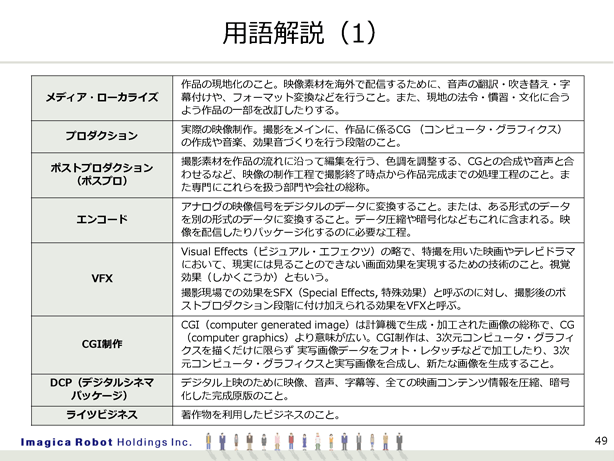Select the term CGI制作
Viewport: 614px width, 461px height.
pyautogui.click(x=102, y=344)
